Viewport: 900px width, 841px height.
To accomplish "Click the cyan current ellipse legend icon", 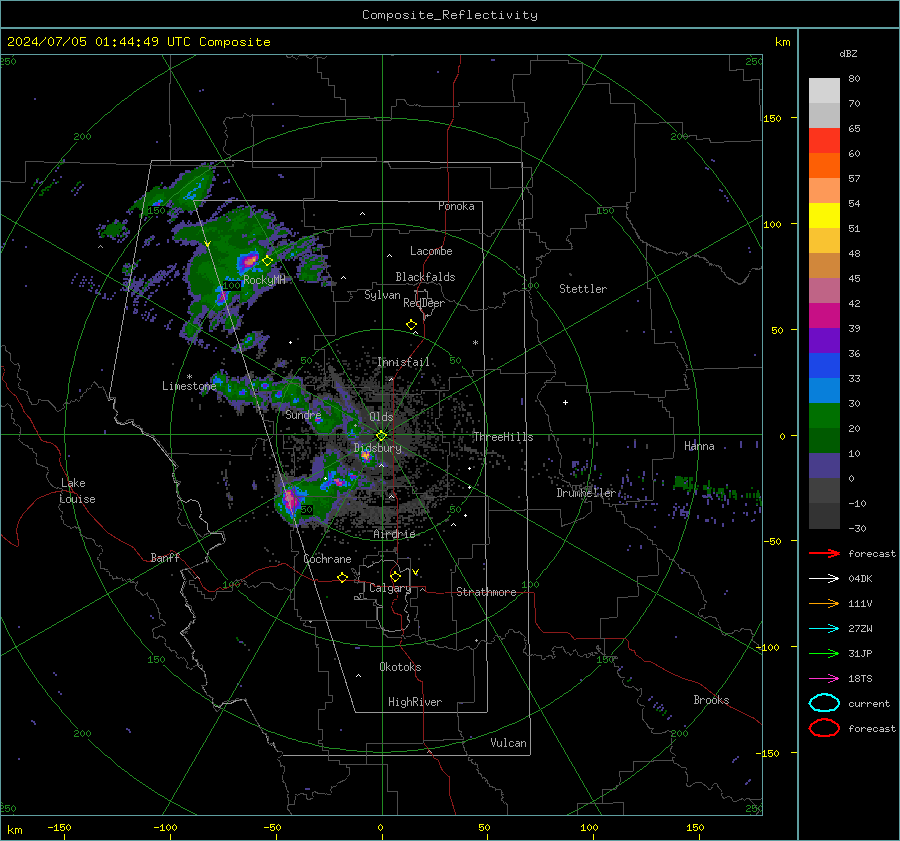I will [x=824, y=703].
